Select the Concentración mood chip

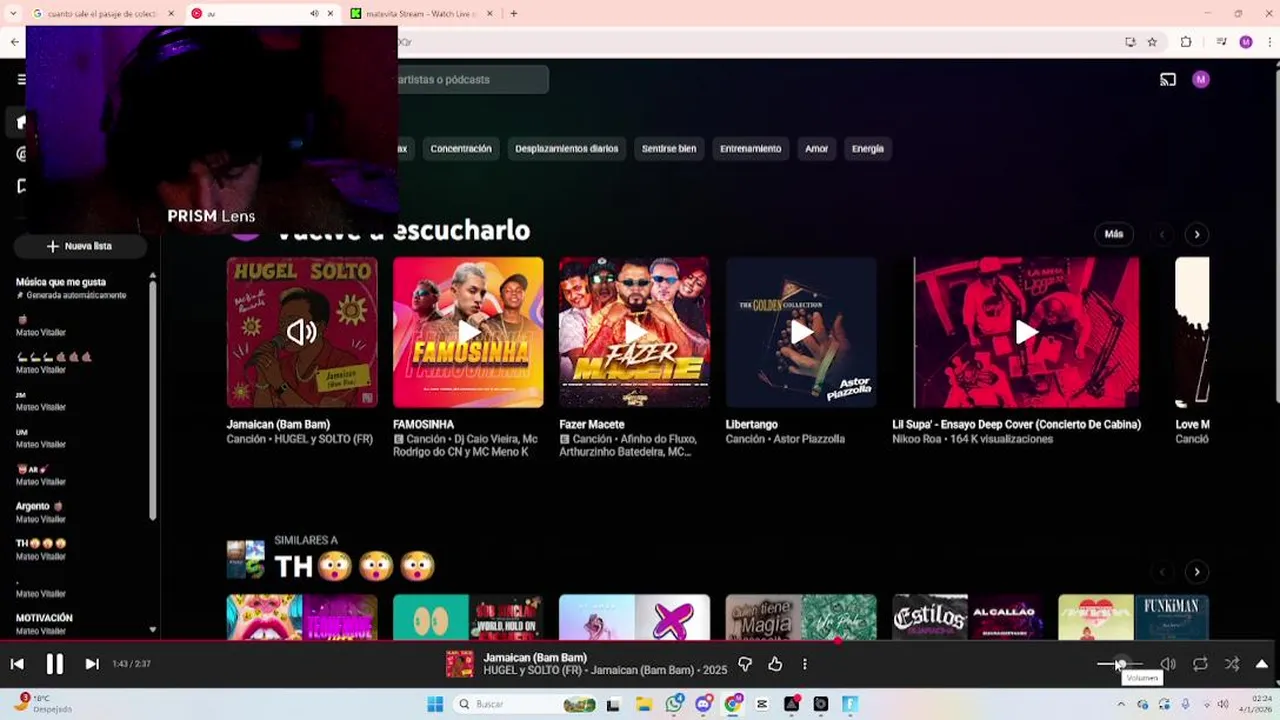click(461, 148)
